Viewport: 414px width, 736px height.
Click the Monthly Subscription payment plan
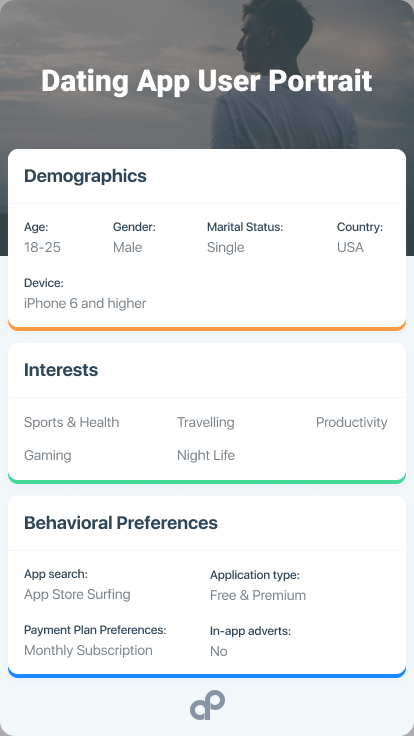pyautogui.click(x=88, y=651)
